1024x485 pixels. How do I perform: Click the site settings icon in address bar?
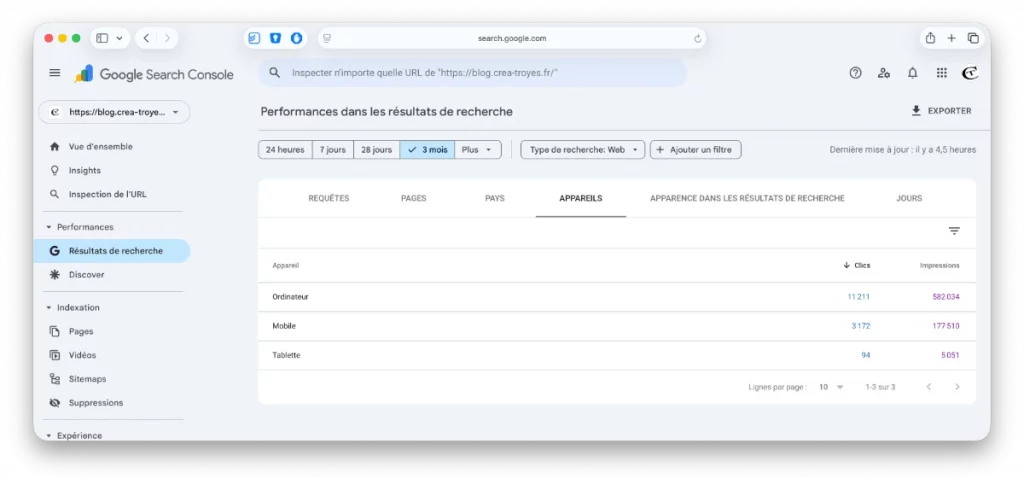tap(327, 39)
